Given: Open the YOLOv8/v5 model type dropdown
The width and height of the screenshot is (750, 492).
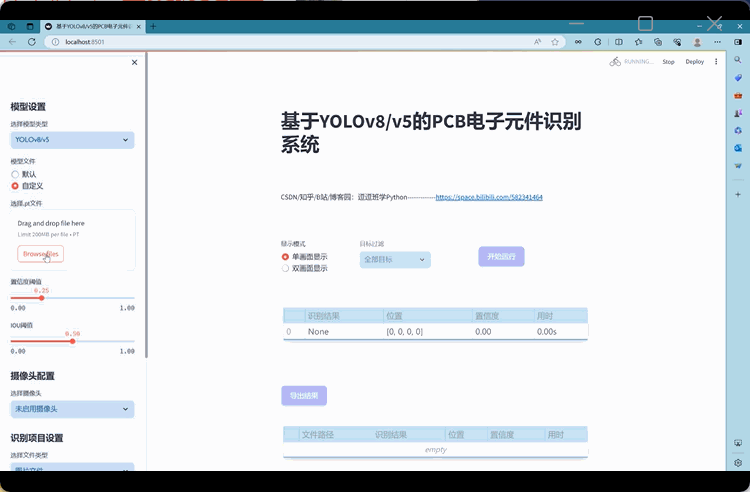Looking at the screenshot, I should 72,140.
